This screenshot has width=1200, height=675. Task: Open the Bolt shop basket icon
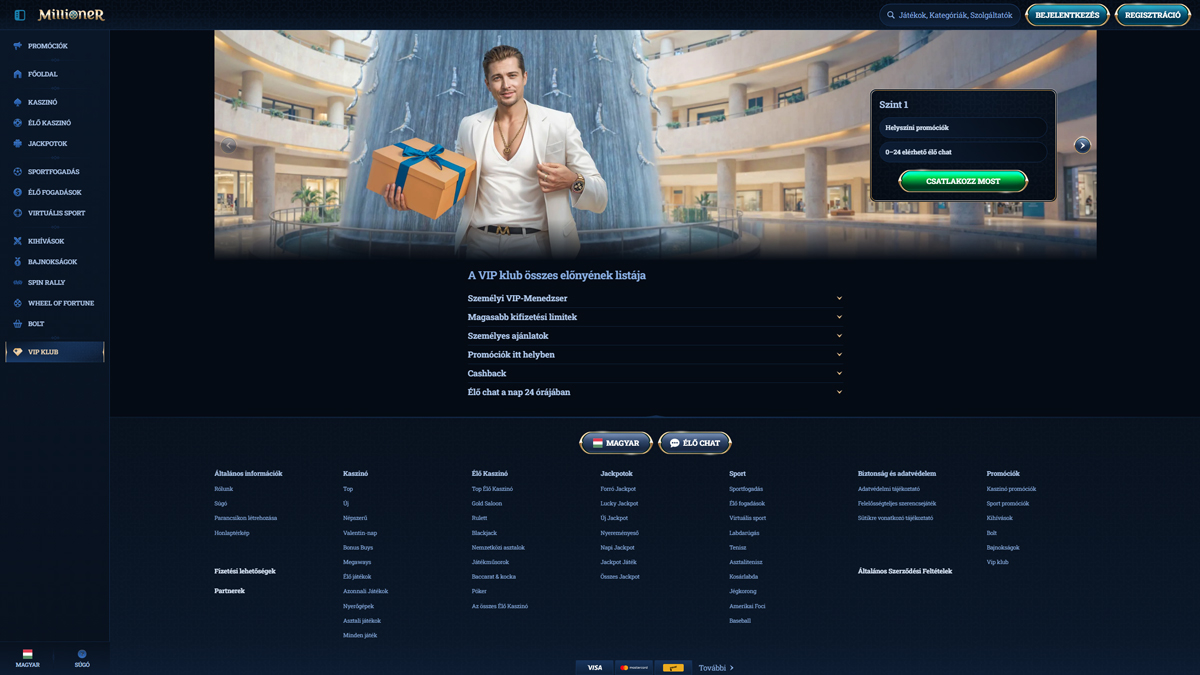[x=18, y=324]
